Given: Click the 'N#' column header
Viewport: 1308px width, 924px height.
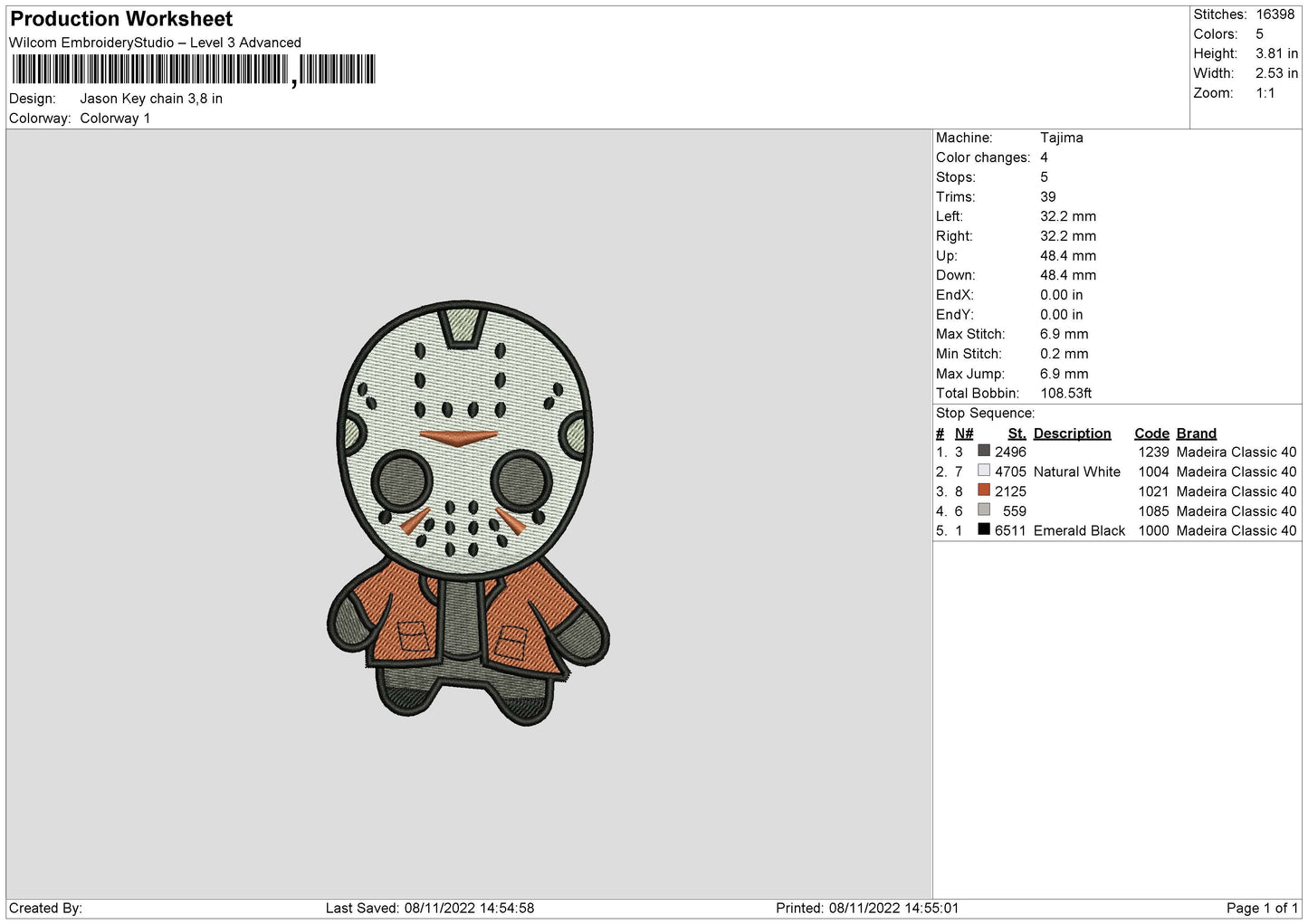Looking at the screenshot, I should click(964, 433).
